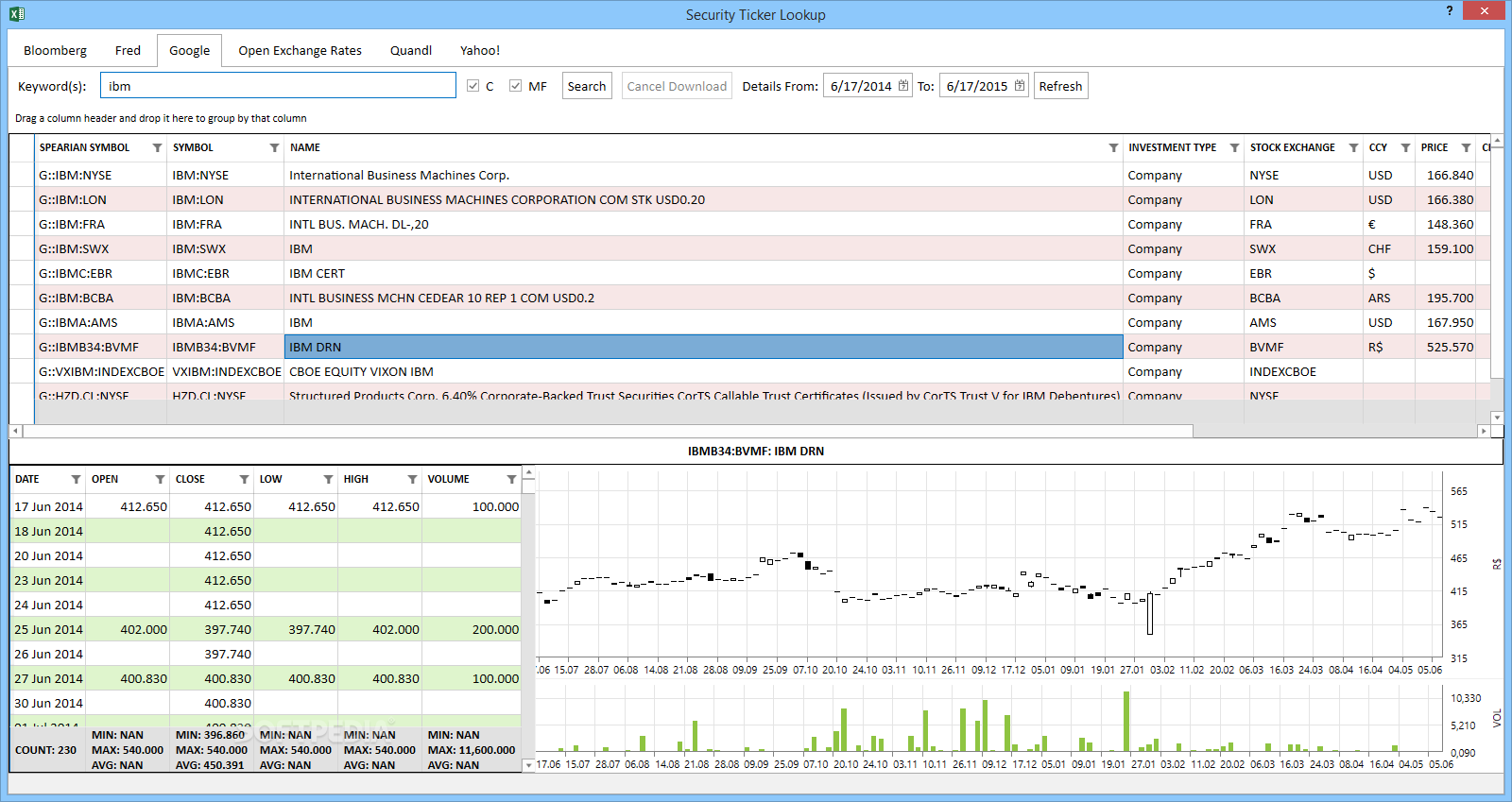The width and height of the screenshot is (1512, 802).
Task: Open filter for HIGH column
Action: click(x=412, y=480)
